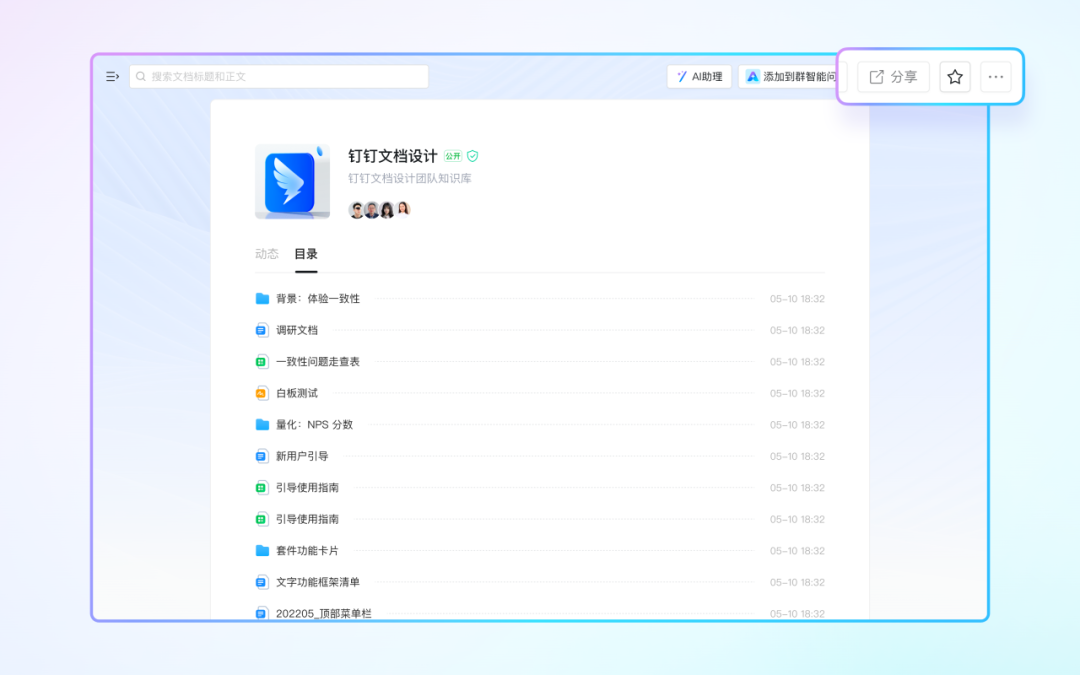
Task: Expand the sidebar with the top-left menu icon
Action: 113,77
